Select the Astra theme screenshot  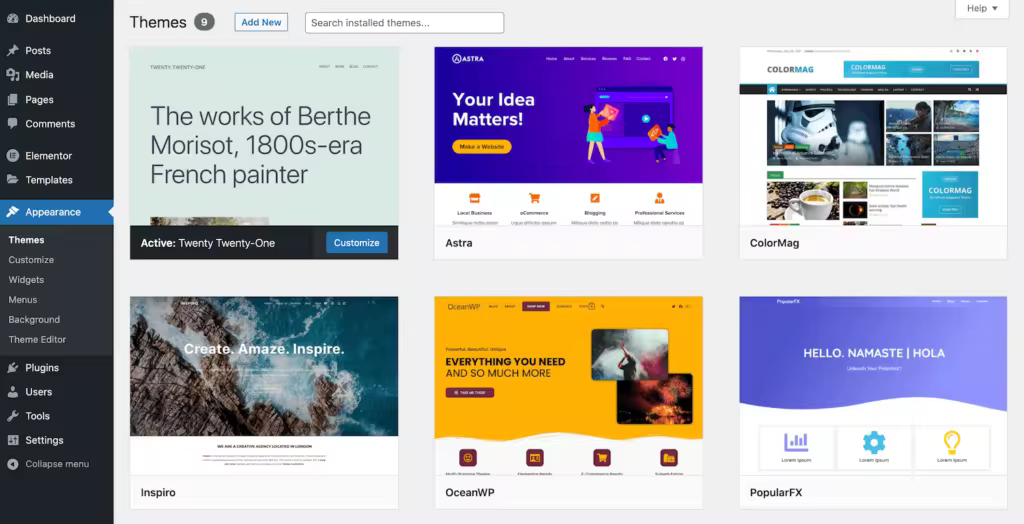coord(568,136)
